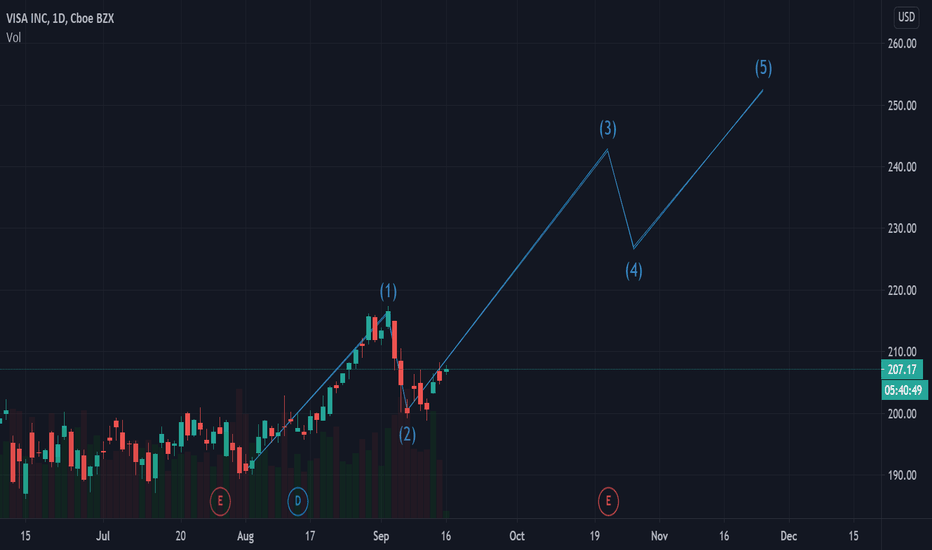Select the wave label (2)
This screenshot has height=550, width=932.
coord(407,435)
